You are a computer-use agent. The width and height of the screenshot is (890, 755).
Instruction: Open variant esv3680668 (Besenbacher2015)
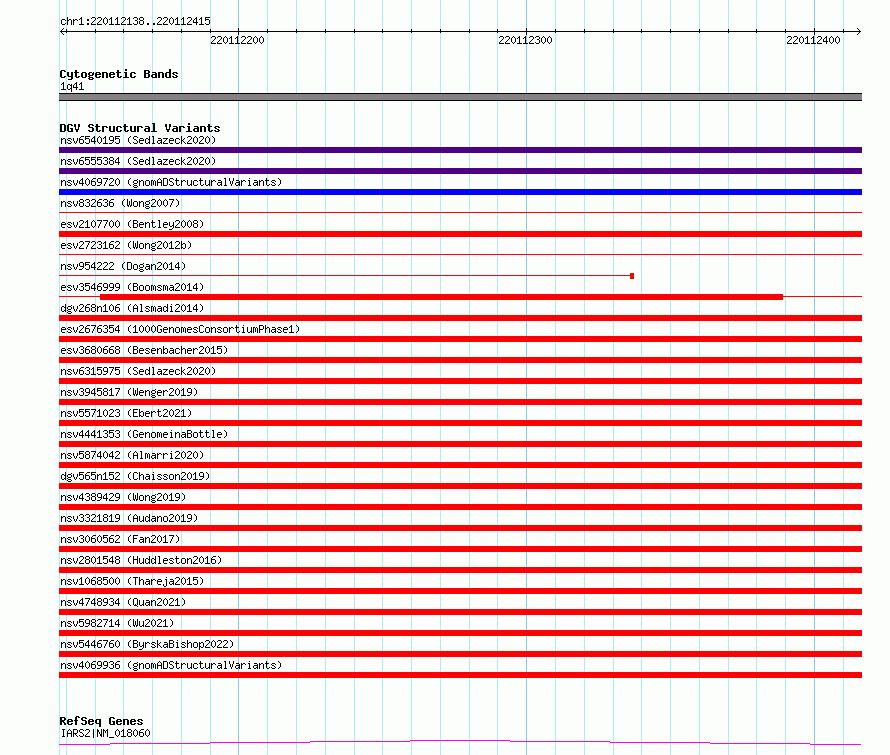[x=144, y=350]
